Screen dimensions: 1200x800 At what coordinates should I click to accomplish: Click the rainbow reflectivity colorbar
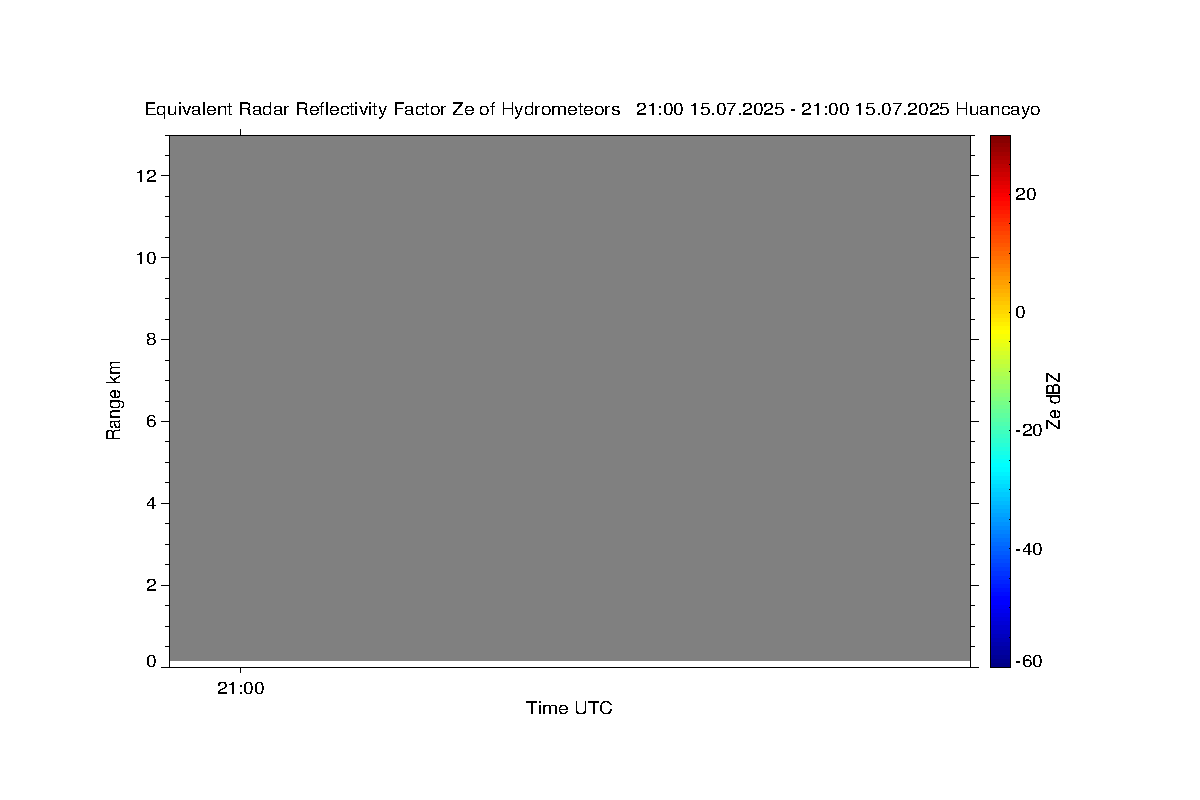(x=1000, y=401)
